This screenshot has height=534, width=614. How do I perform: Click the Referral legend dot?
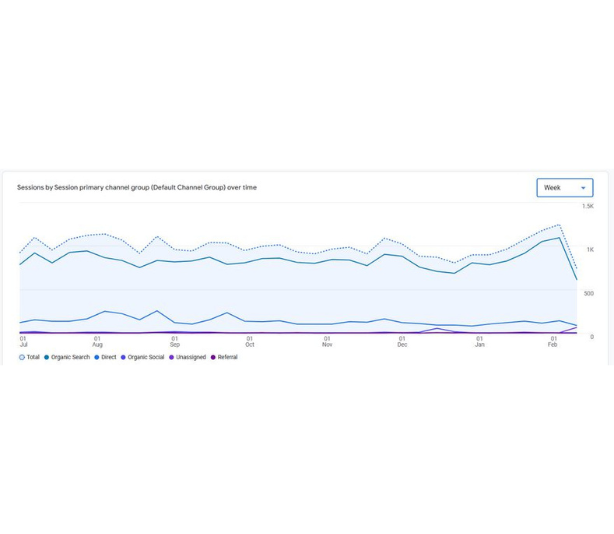213,357
